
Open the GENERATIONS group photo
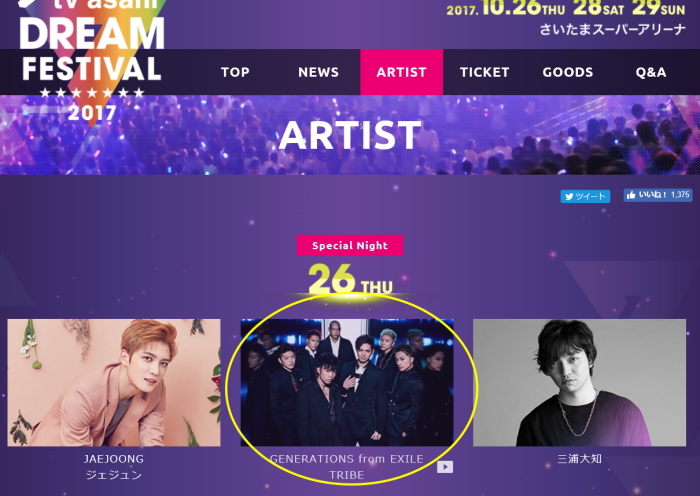click(347, 383)
